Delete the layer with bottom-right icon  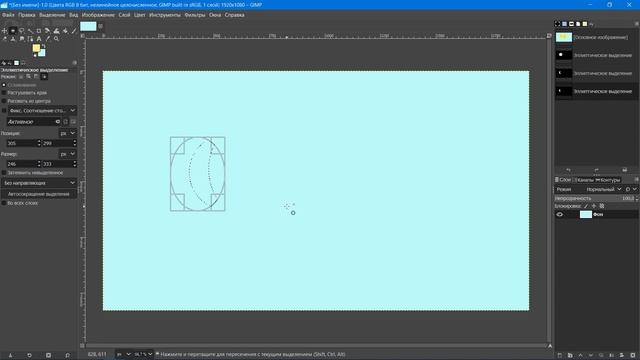[633, 356]
